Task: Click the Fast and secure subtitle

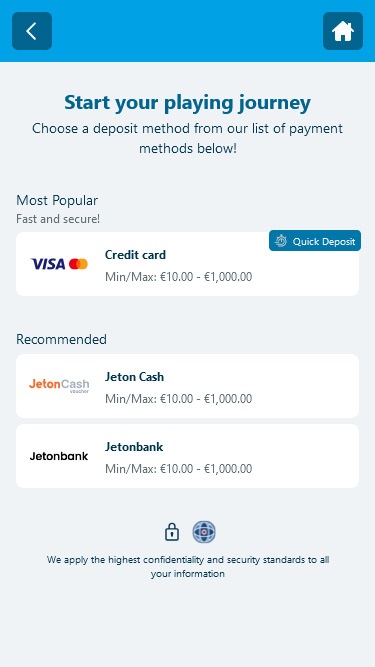Action: pos(58,219)
